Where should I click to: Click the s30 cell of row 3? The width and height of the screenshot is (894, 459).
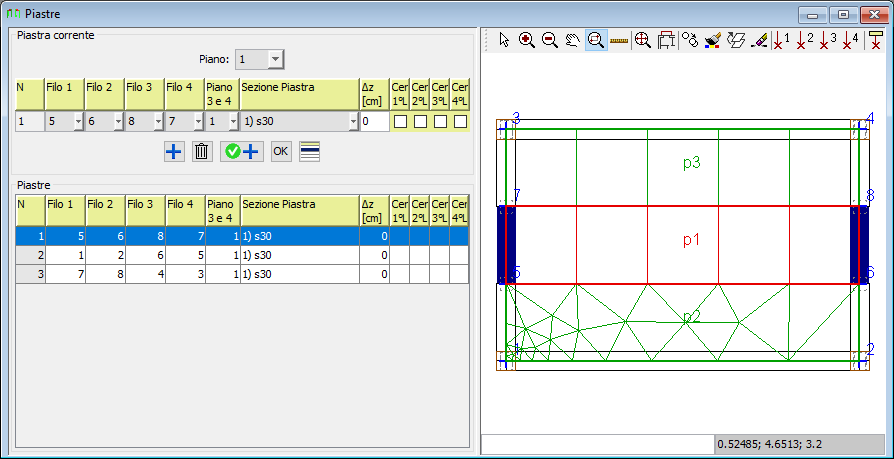[x=300, y=274]
